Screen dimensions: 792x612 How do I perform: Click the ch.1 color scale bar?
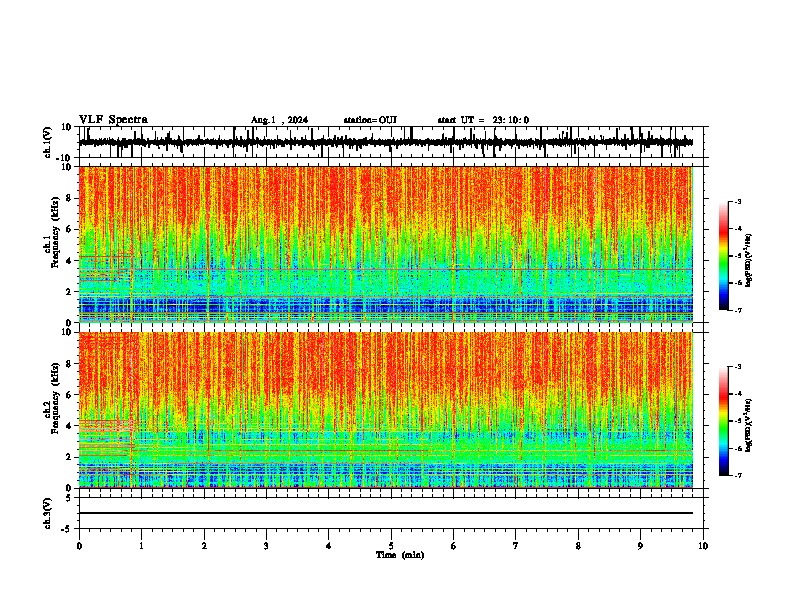[x=724, y=256]
